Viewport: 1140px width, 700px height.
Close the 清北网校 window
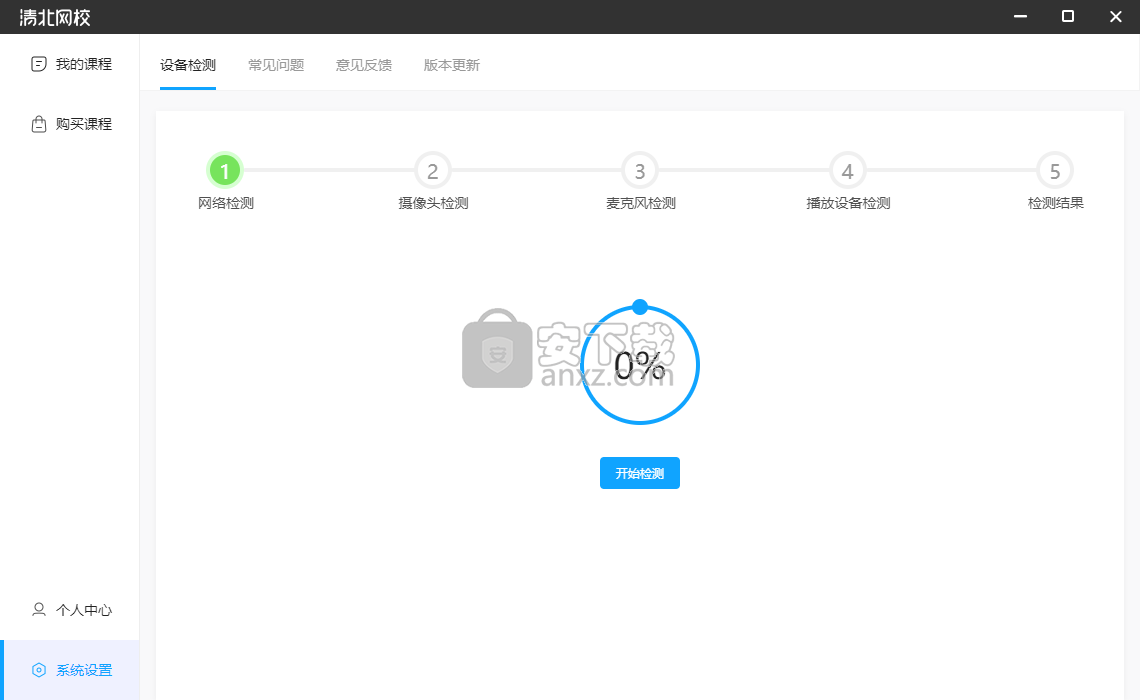coord(1115,16)
